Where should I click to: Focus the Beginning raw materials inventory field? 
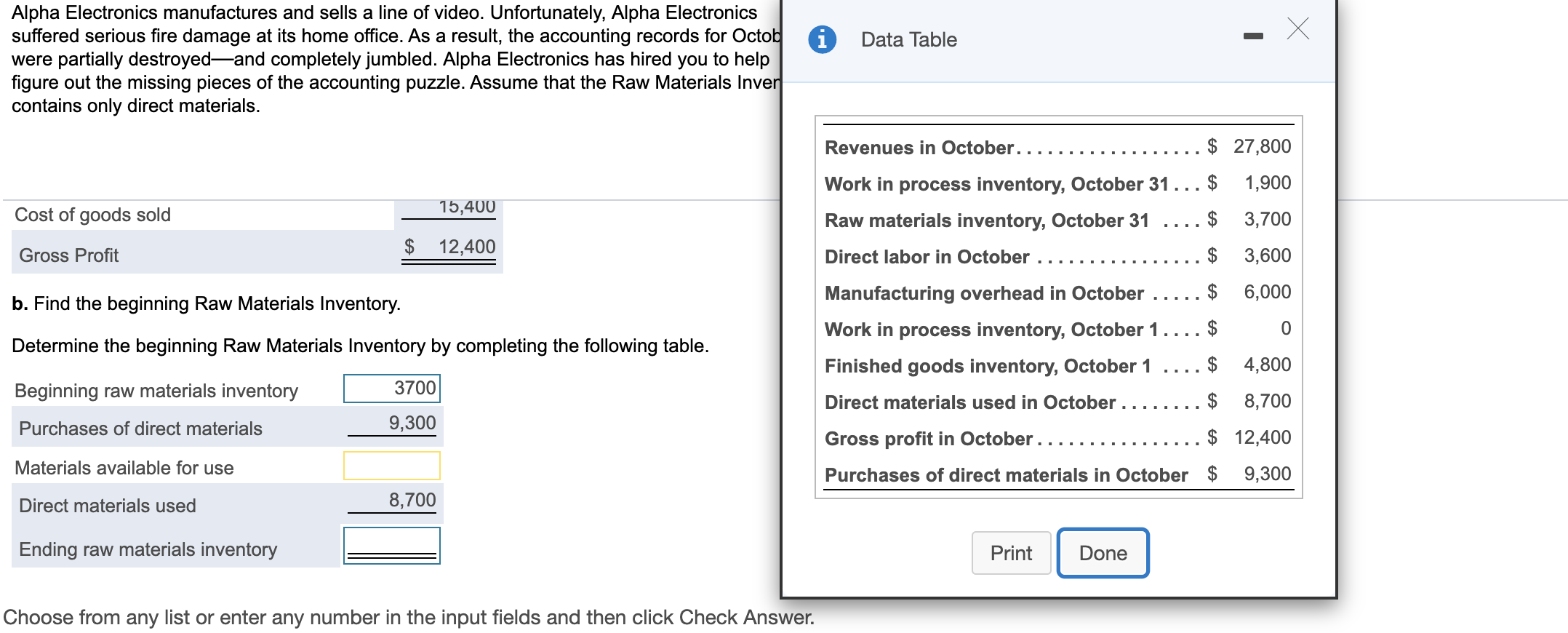pyautogui.click(x=392, y=389)
